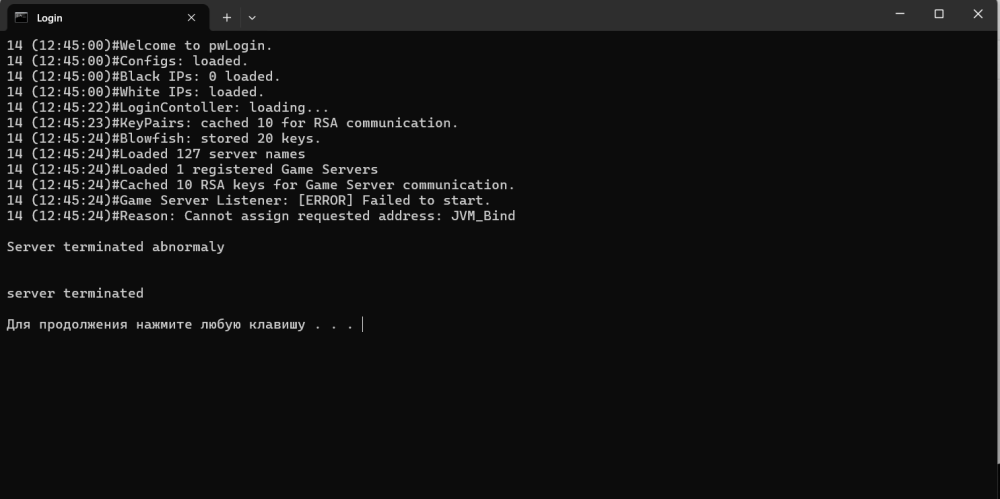Click the 'KeyPairs: cached 10' RSA line
The image size is (1000, 499).
tap(232, 123)
